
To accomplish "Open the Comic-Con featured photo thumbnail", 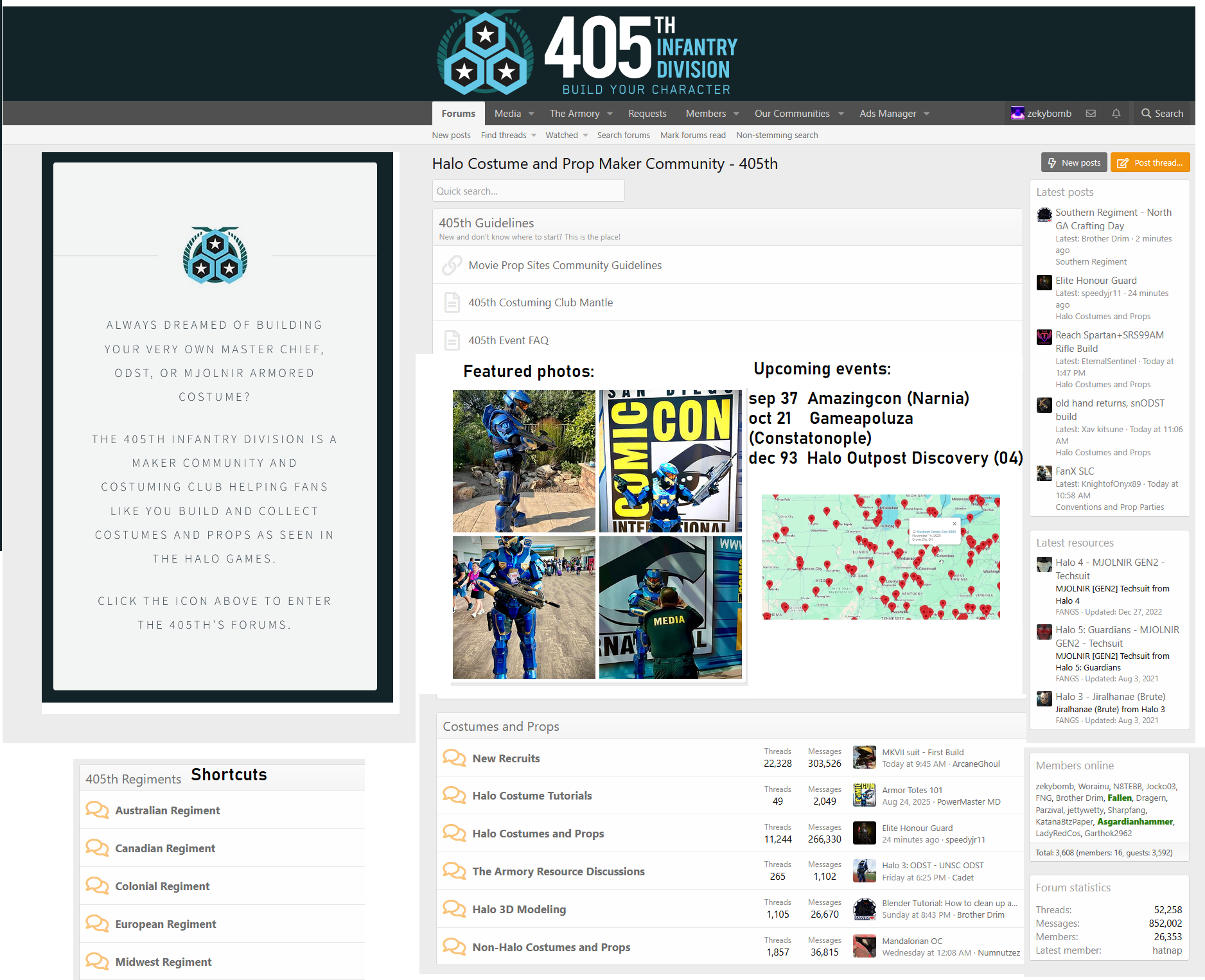I will (x=670, y=461).
